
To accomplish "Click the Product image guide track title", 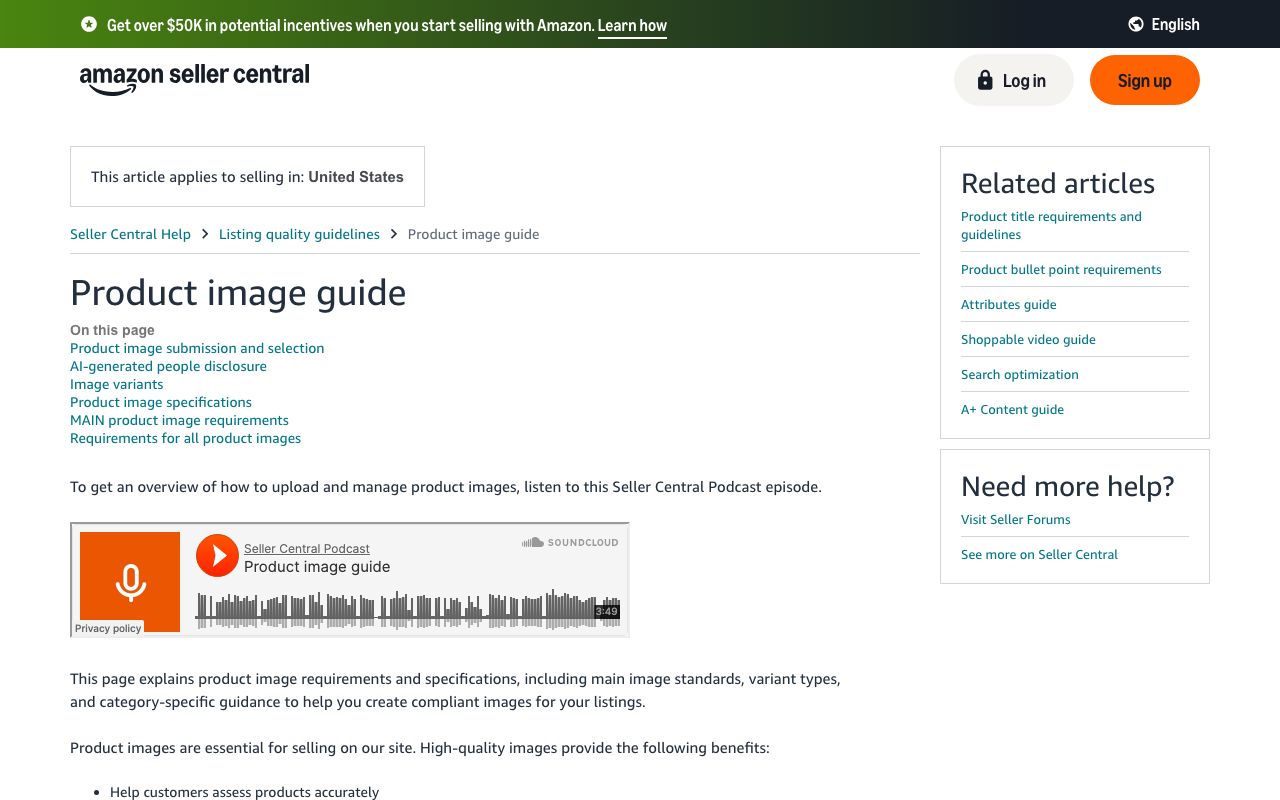I will (x=317, y=567).
